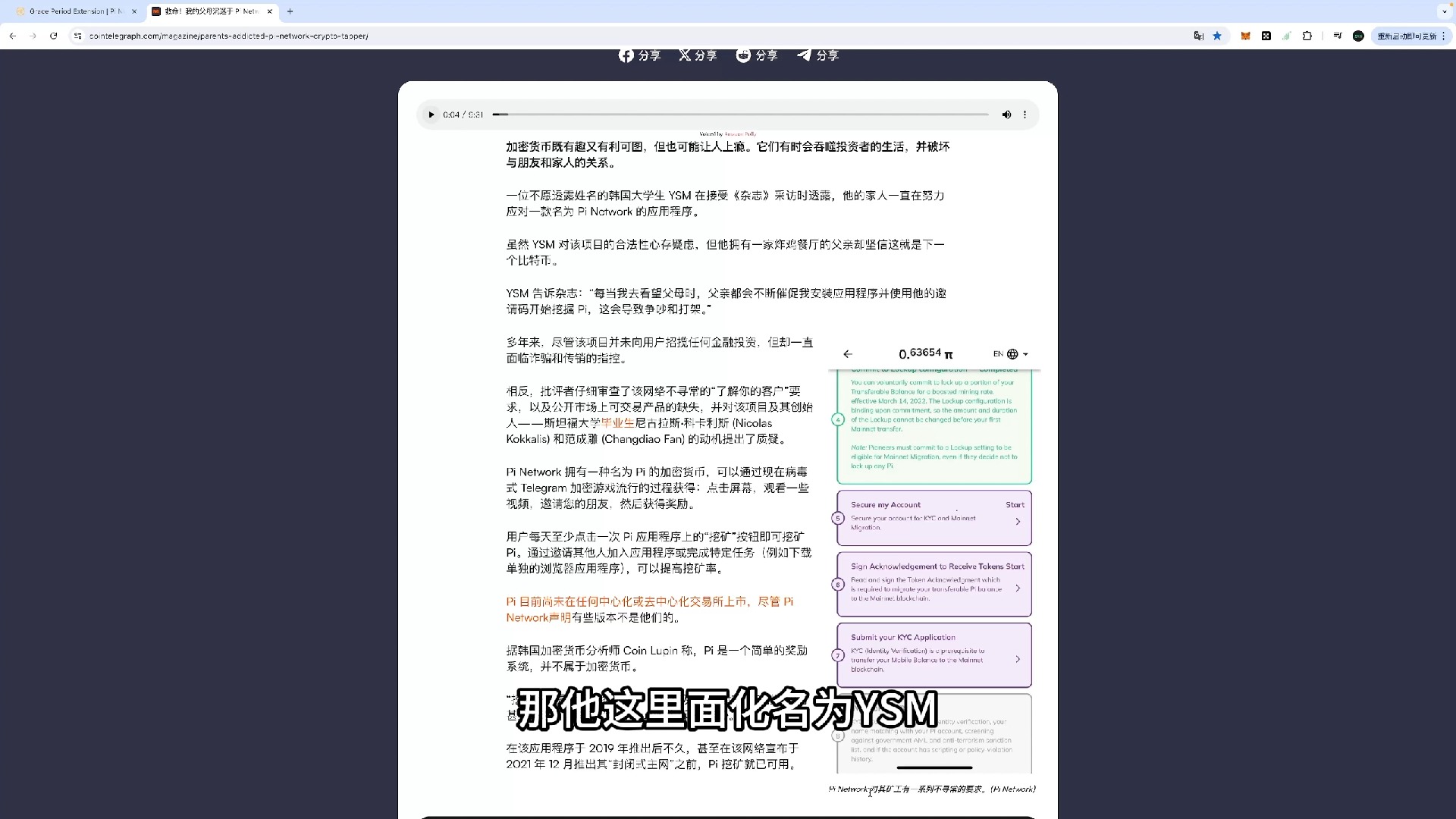Expand Sign Acknowledgement to Receive Tokens chevron
Screen dimensions: 1456x819
1018,588
